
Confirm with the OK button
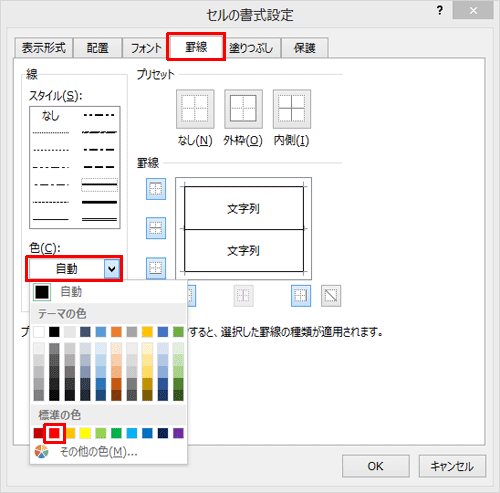pyautogui.click(x=376, y=466)
